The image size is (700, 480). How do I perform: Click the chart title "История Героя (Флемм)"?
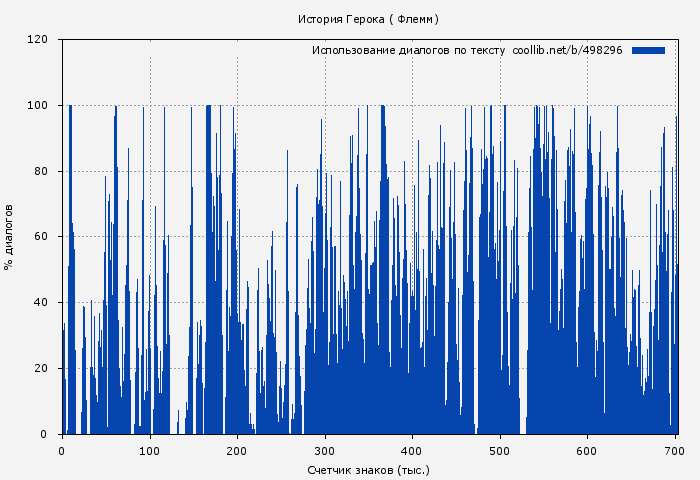pos(369,19)
